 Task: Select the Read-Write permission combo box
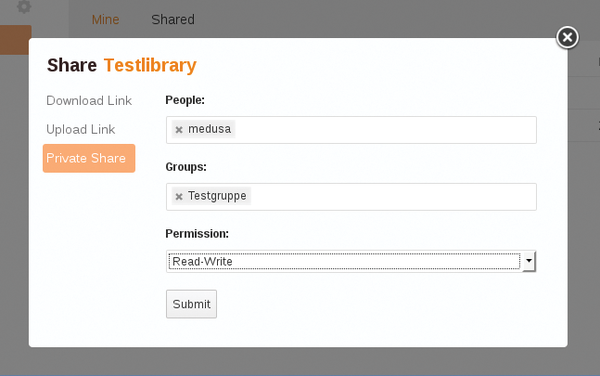(351, 261)
